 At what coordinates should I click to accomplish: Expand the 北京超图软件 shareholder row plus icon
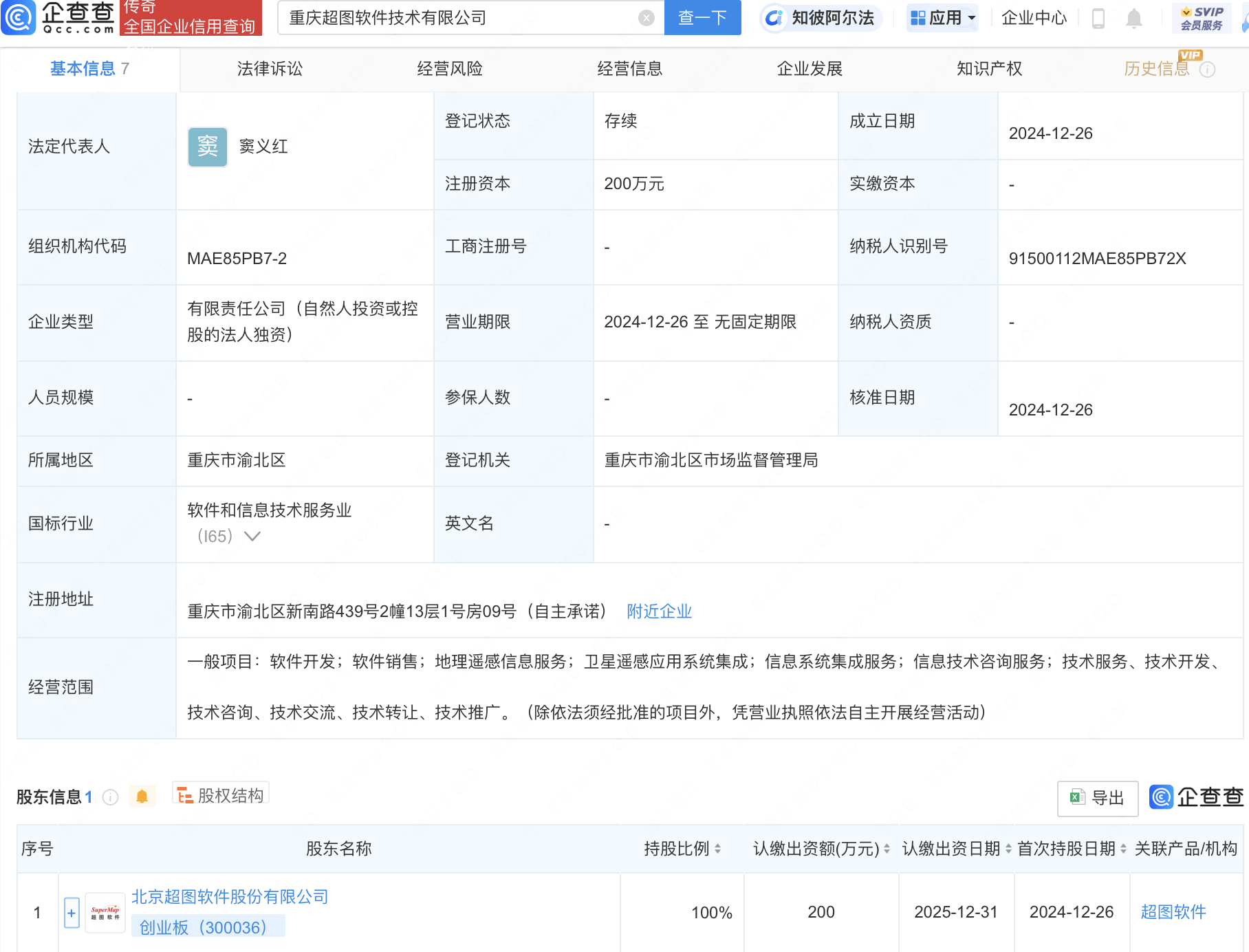pyautogui.click(x=72, y=913)
